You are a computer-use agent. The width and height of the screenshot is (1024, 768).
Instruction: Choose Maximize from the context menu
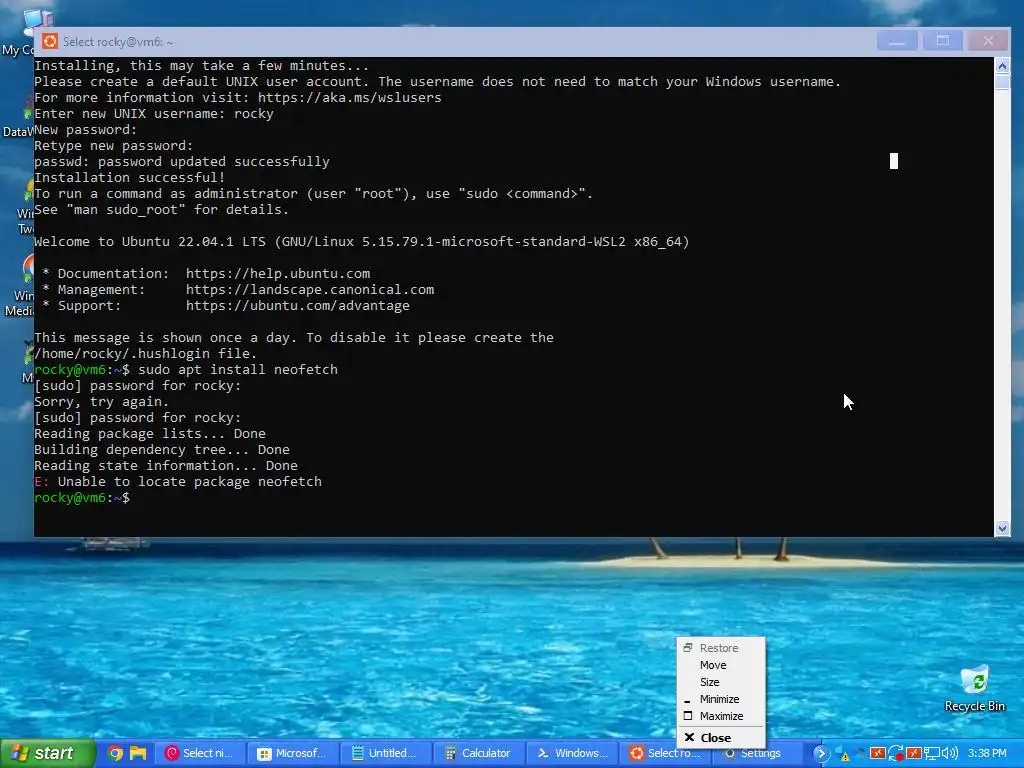721,716
